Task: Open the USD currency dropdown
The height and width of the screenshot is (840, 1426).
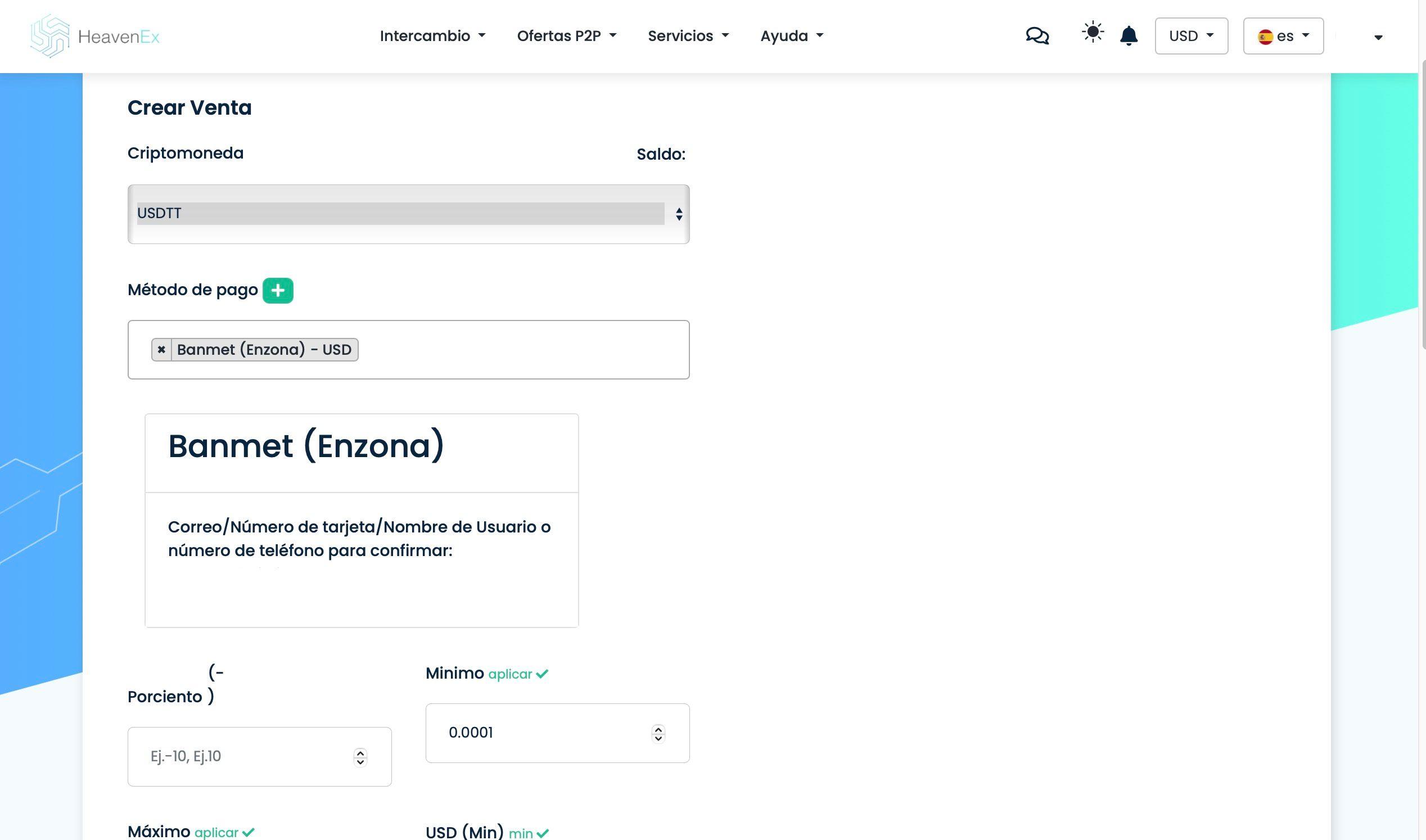Action: click(1191, 36)
